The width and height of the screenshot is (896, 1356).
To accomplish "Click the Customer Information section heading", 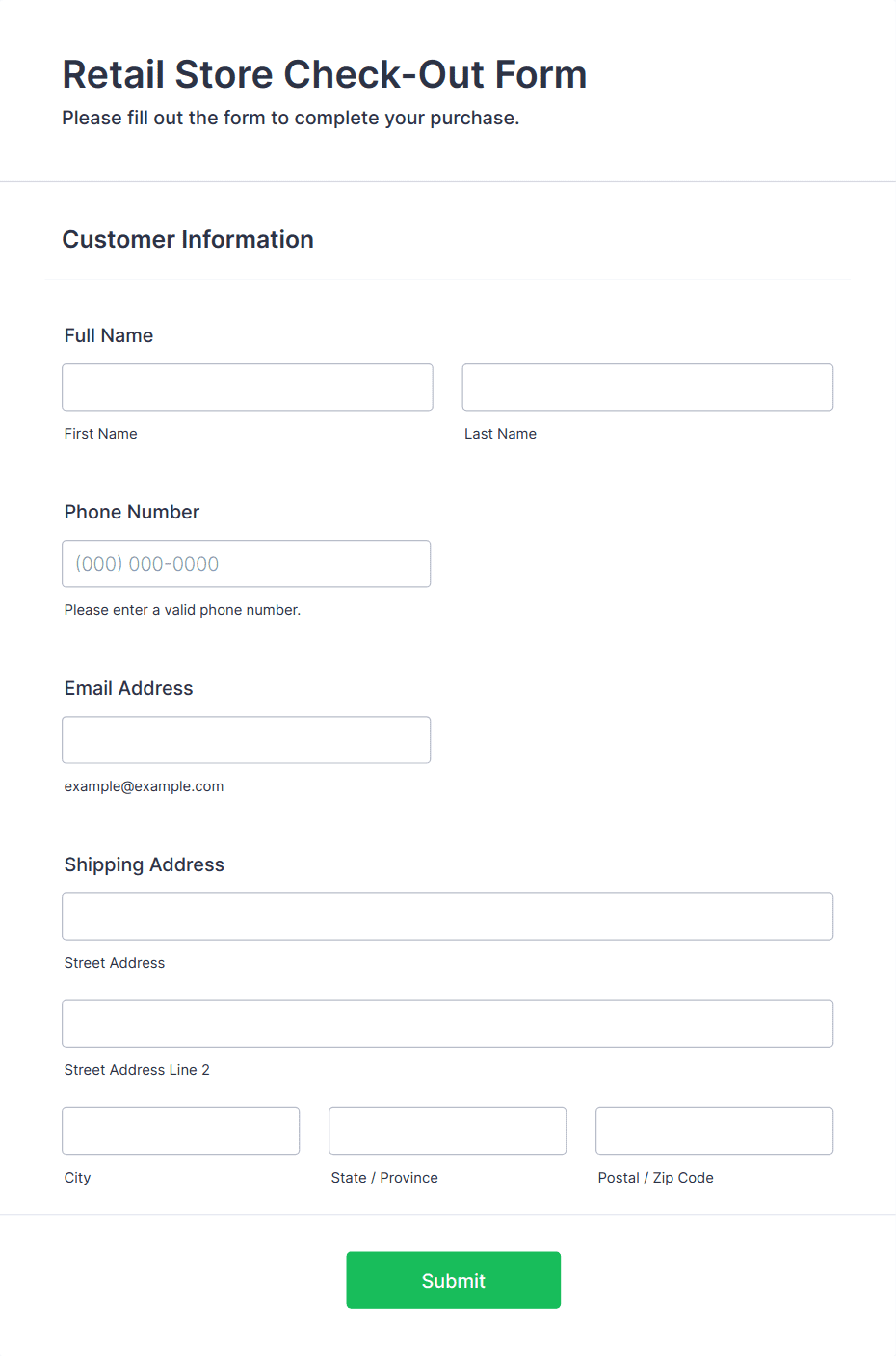I will coord(188,239).
